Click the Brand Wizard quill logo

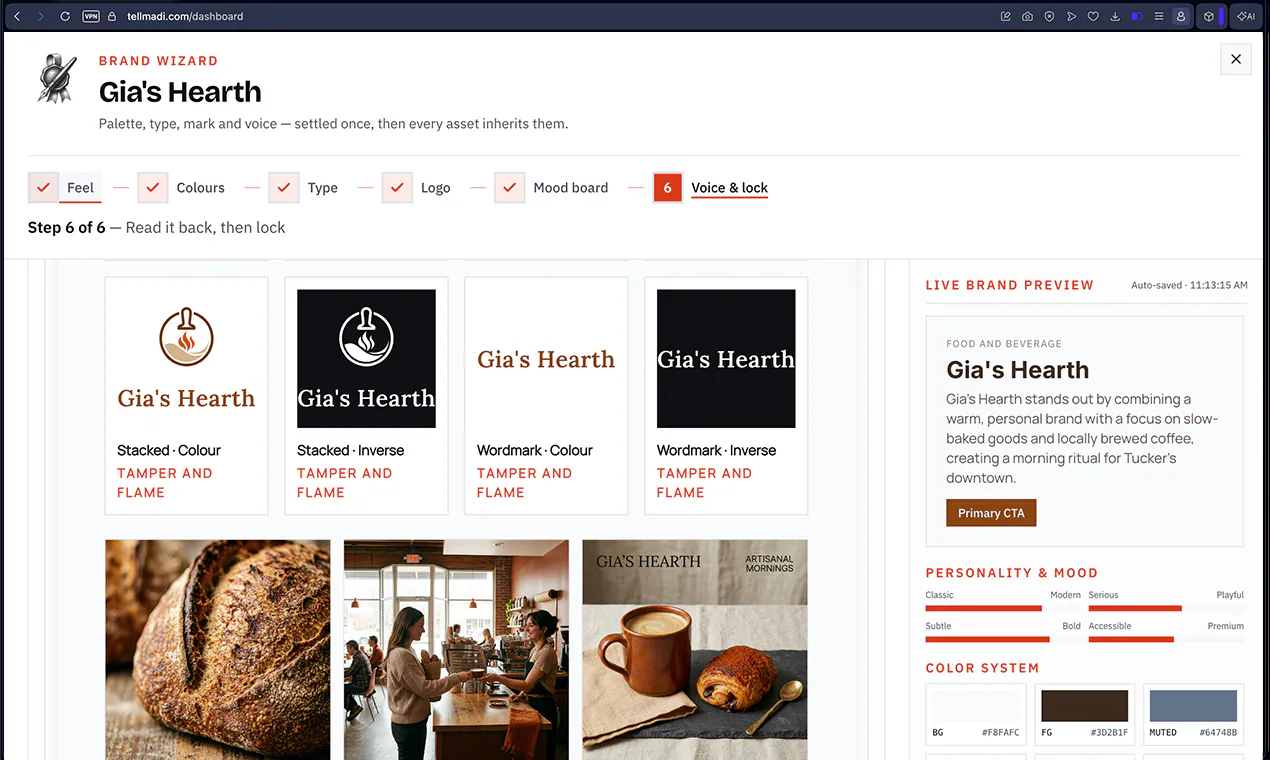coord(57,78)
